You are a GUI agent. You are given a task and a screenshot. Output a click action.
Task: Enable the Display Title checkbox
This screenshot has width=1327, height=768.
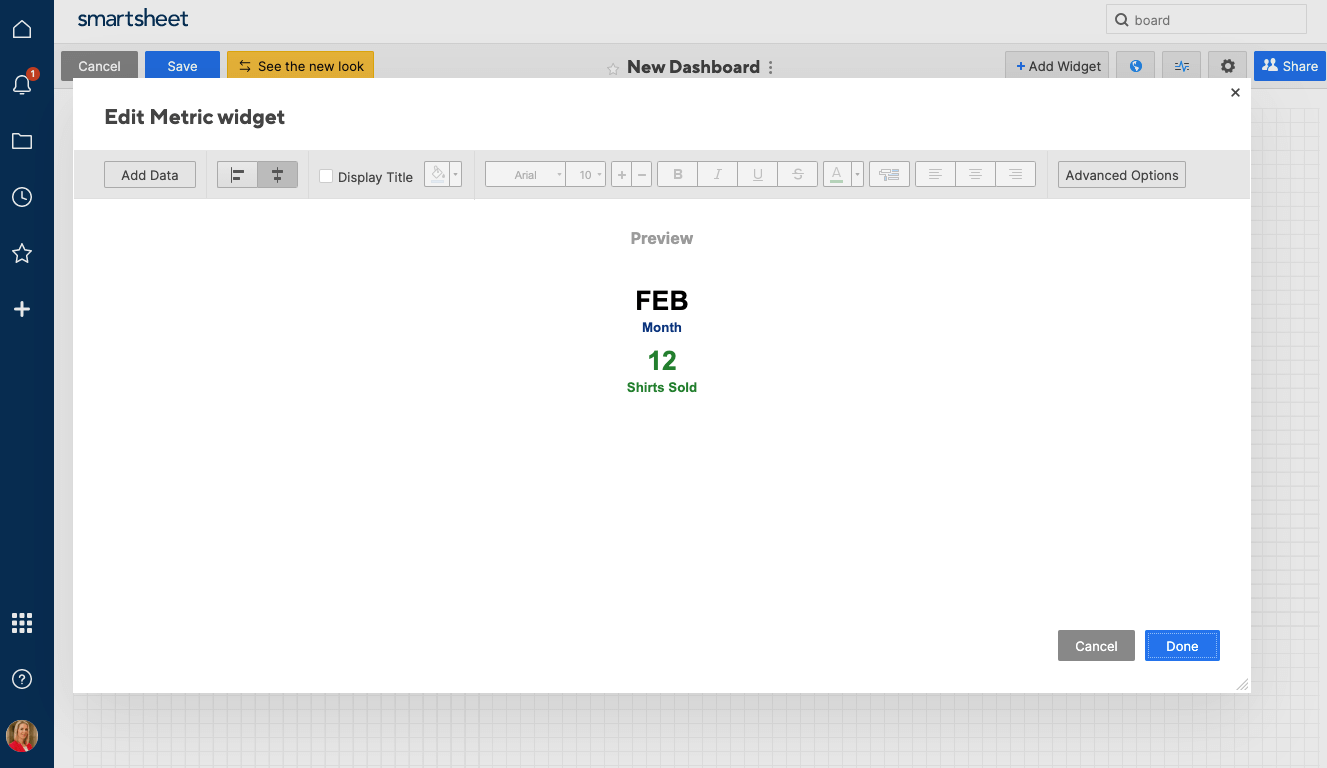[x=326, y=176]
